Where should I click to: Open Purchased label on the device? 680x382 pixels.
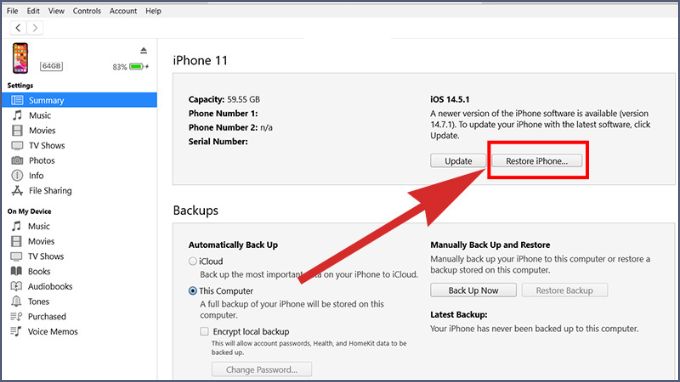47,317
